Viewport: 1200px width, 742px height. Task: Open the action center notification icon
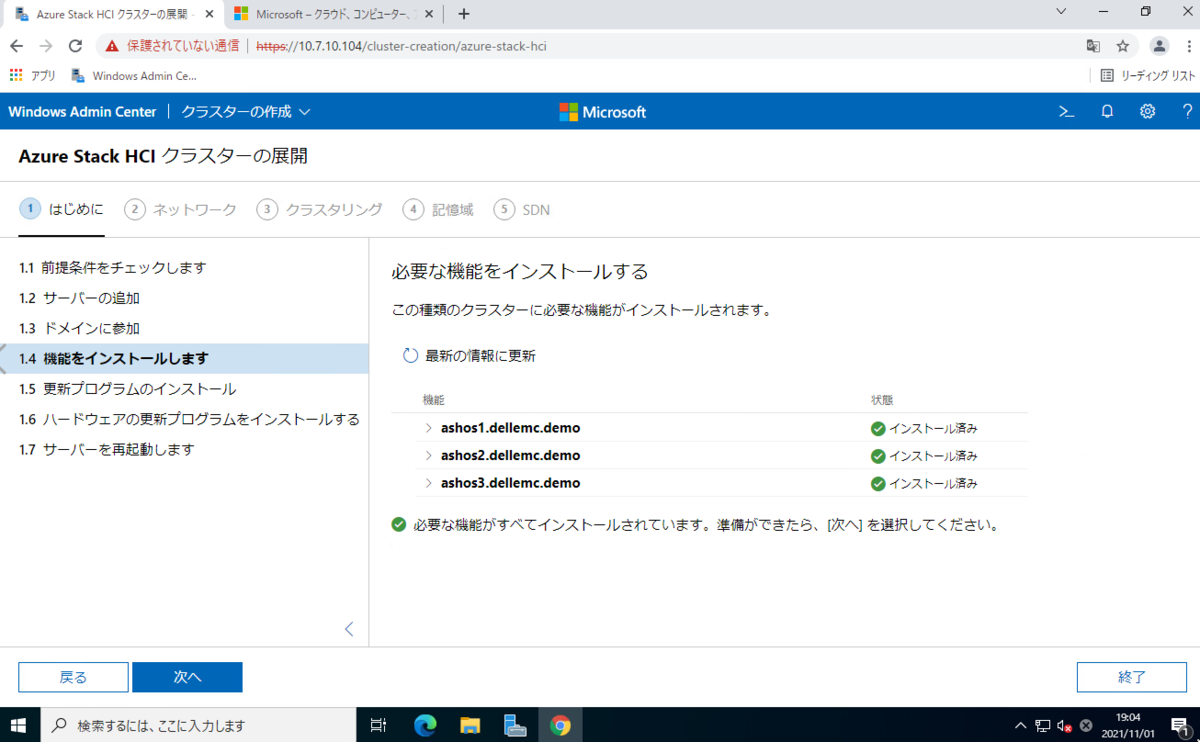pyautogui.click(x=1179, y=725)
